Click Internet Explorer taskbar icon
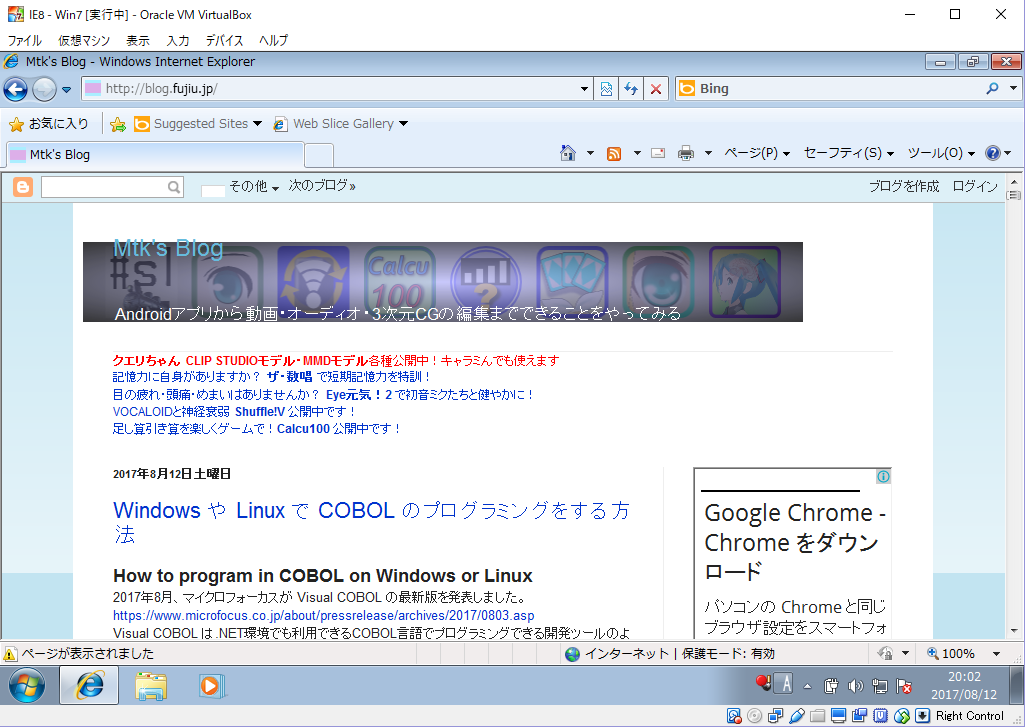This screenshot has height=727, width=1025. point(89,685)
